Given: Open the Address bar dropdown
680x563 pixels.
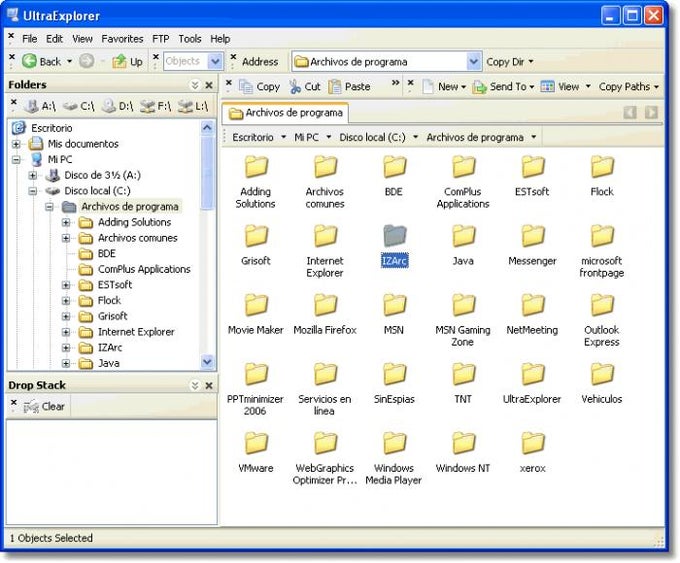Looking at the screenshot, I should tap(474, 62).
